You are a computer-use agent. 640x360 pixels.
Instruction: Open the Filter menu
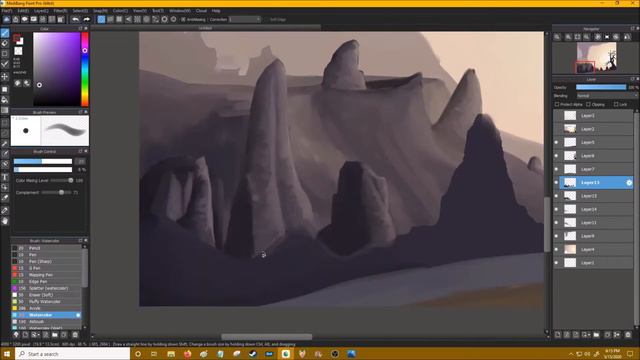pos(60,11)
